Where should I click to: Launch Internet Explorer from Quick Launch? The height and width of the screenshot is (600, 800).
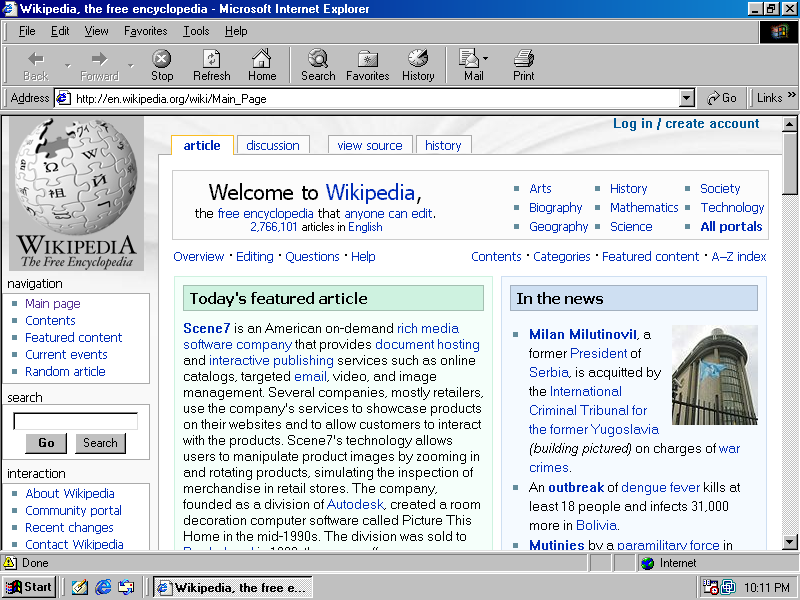click(103, 587)
